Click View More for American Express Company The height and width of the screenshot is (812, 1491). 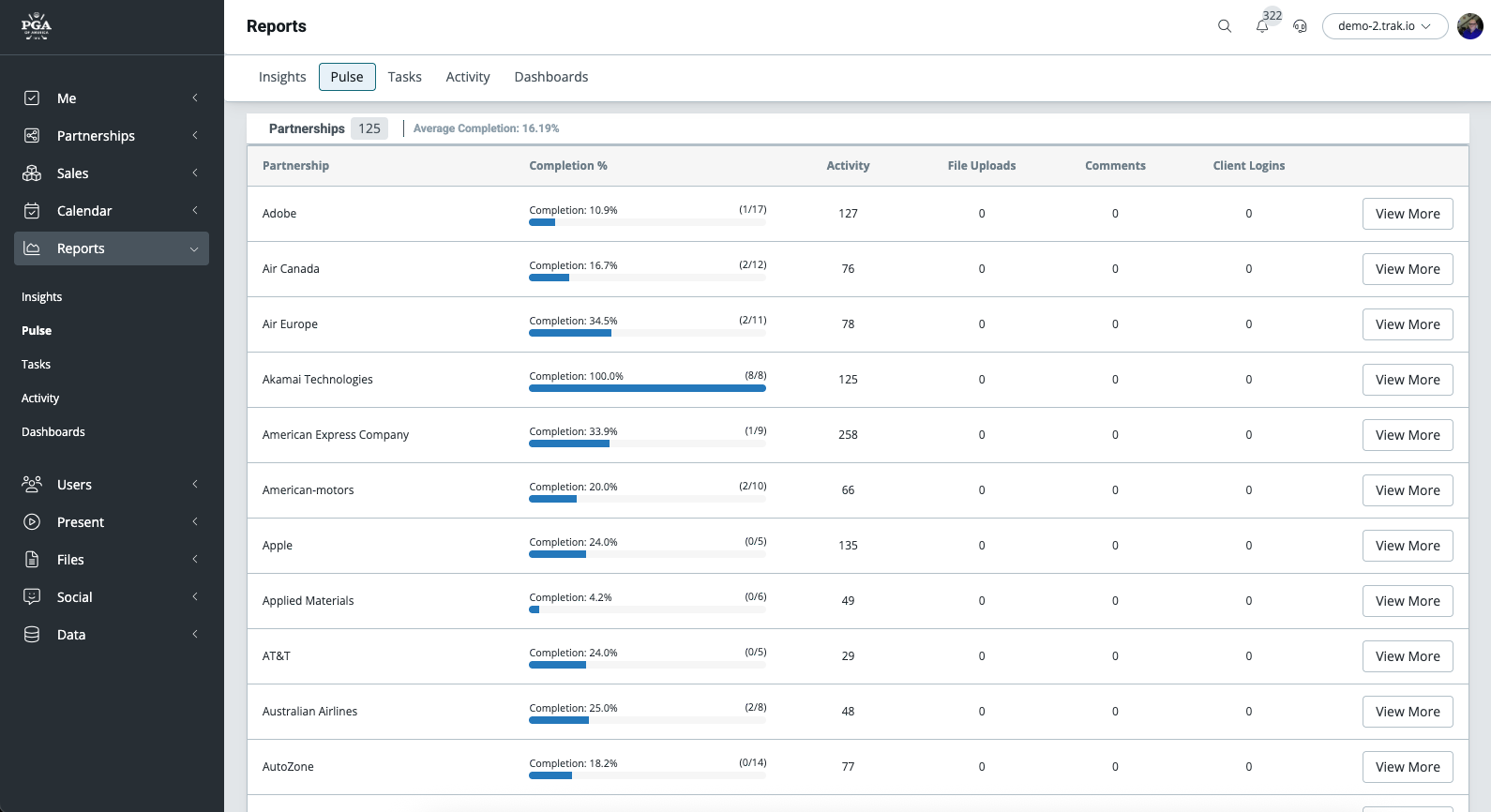[x=1408, y=435]
